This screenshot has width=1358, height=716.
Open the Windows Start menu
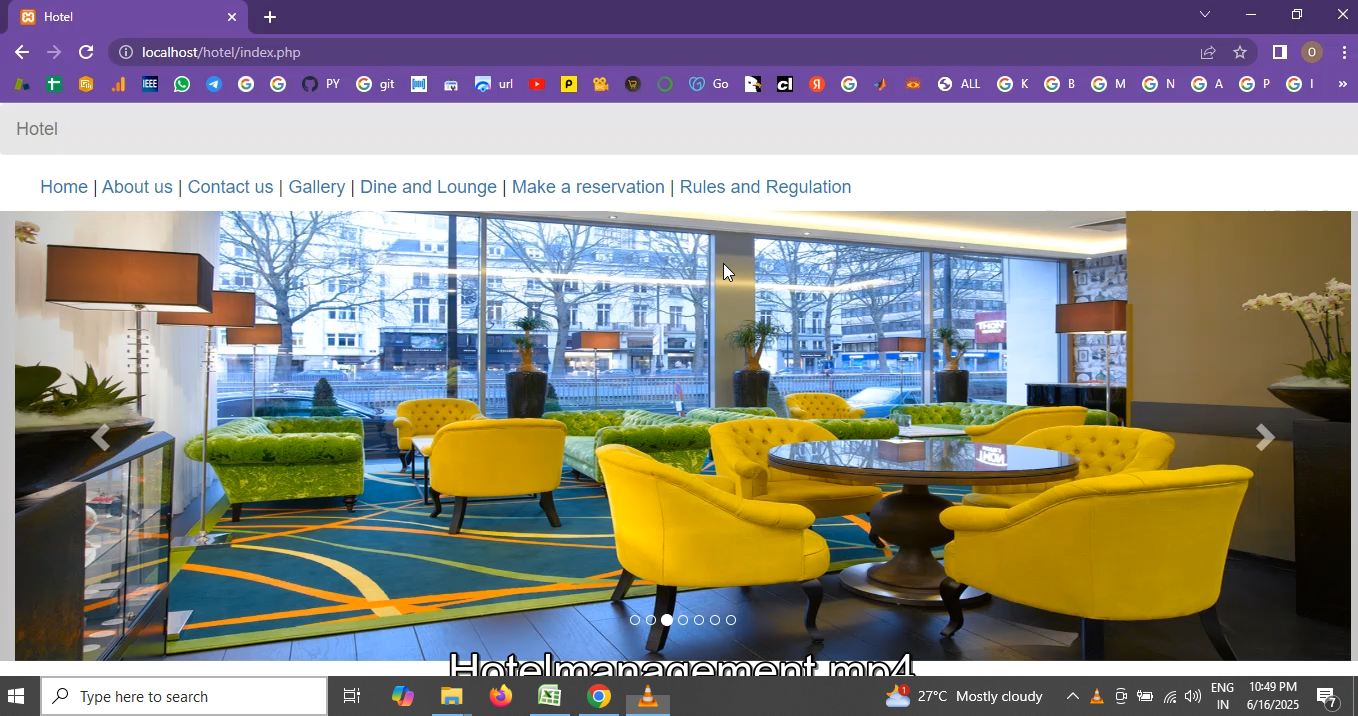[x=16, y=696]
